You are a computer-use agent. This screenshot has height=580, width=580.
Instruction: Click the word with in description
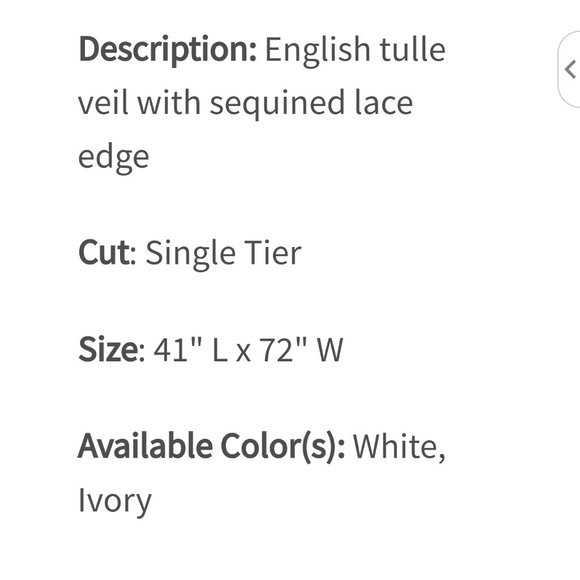169,103
